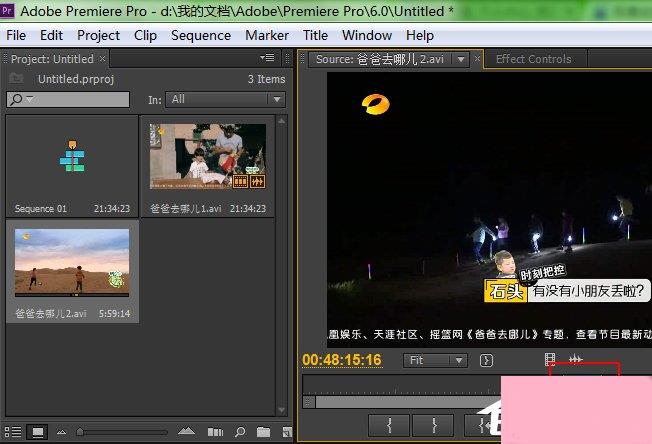Click the Untitled.prproj project name
This screenshot has width=652, height=444.
[x=76, y=79]
